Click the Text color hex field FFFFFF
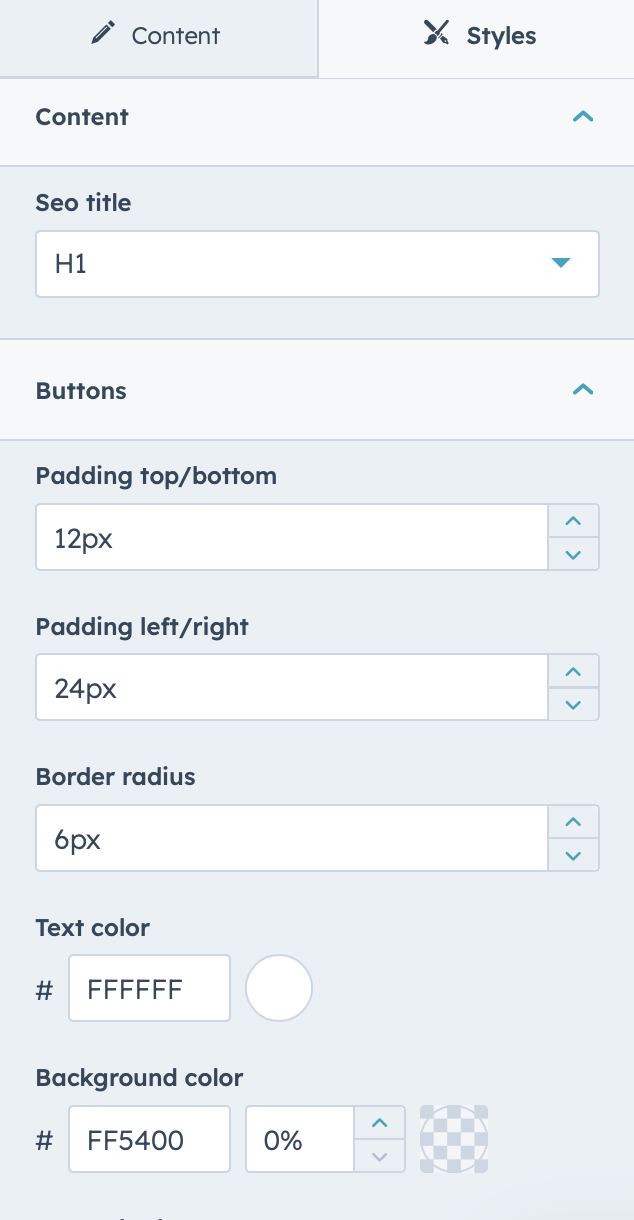 pyautogui.click(x=149, y=988)
